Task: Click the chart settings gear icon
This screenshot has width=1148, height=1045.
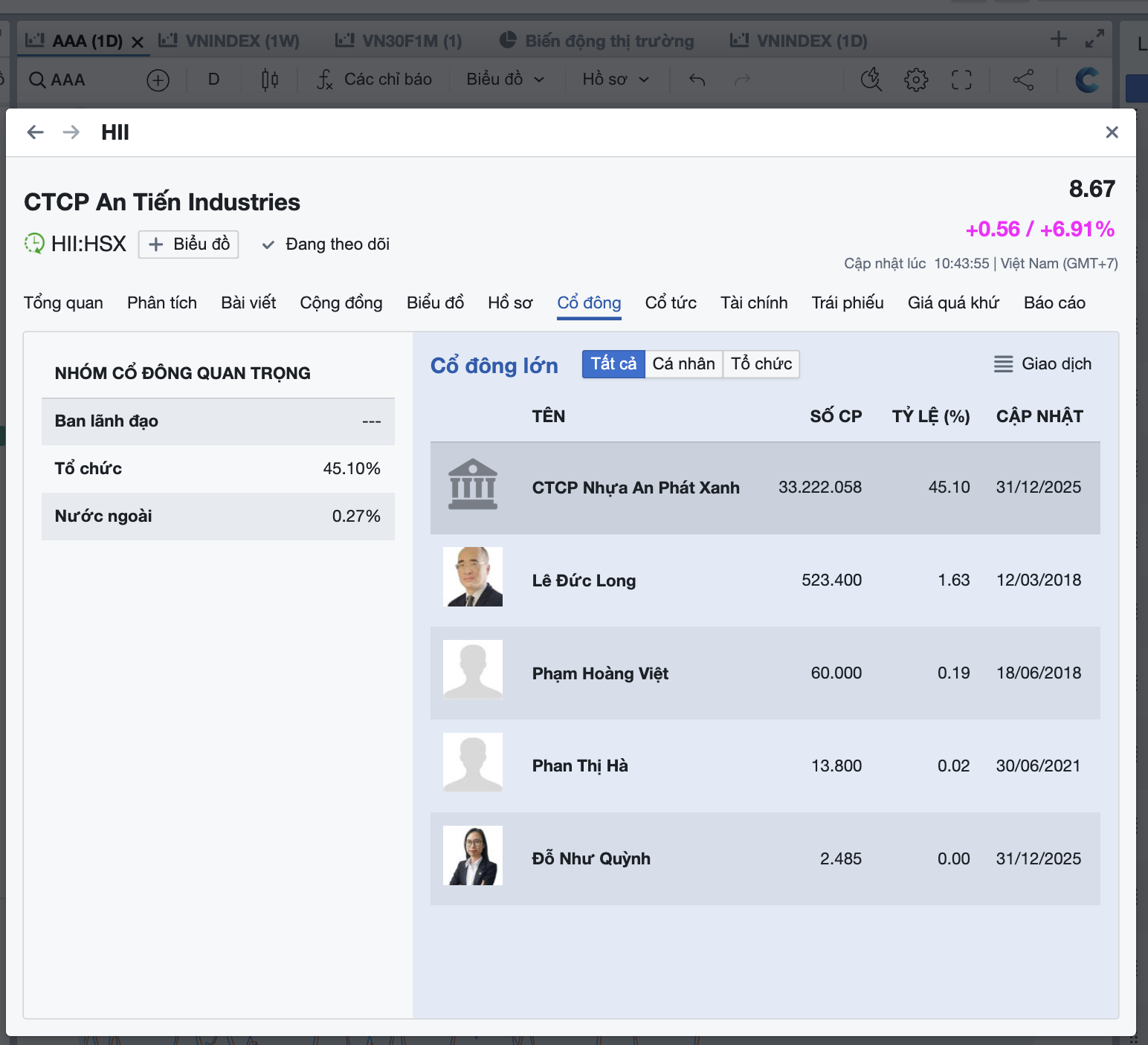Action: point(916,80)
